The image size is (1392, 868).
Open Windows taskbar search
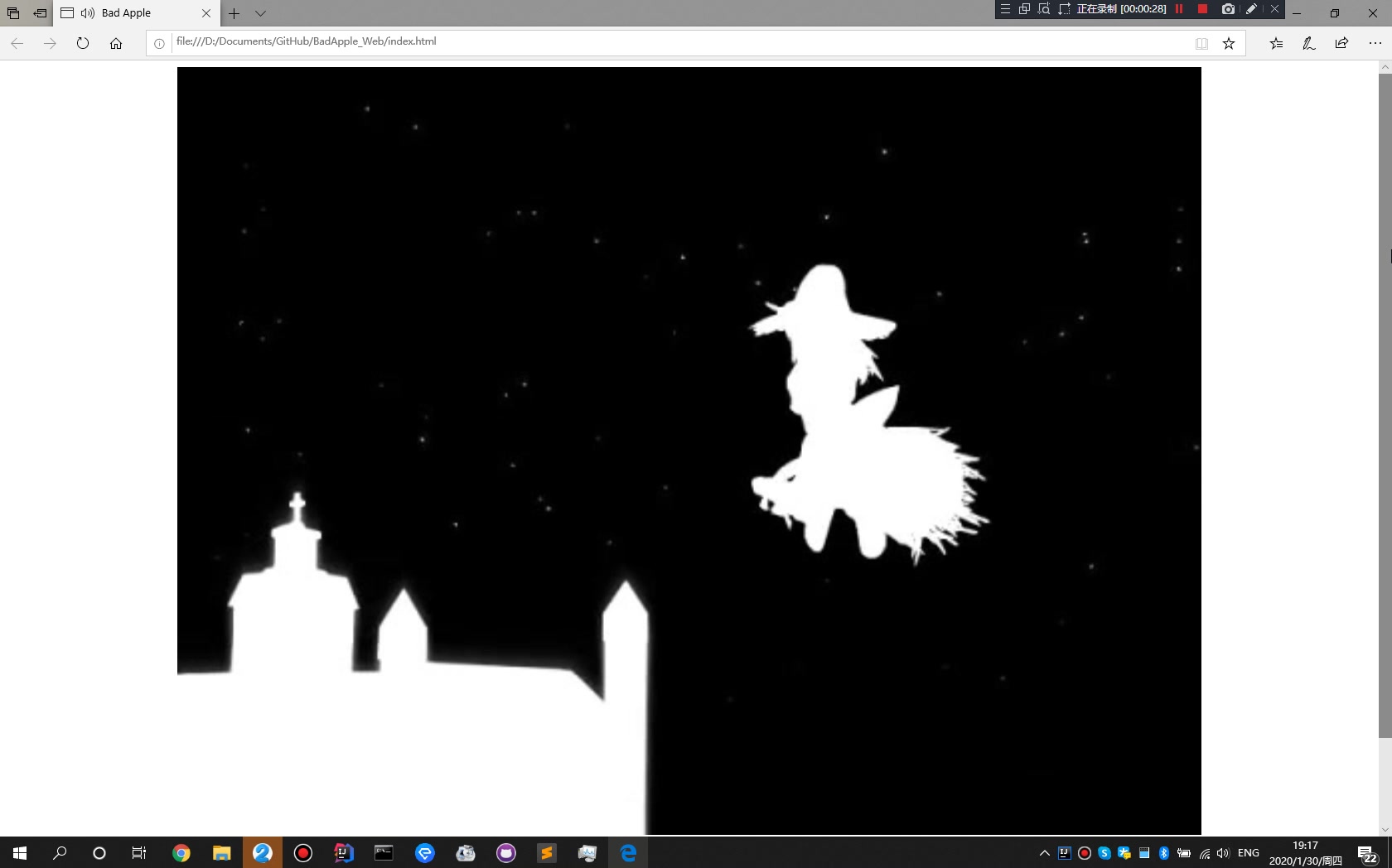pos(60,852)
